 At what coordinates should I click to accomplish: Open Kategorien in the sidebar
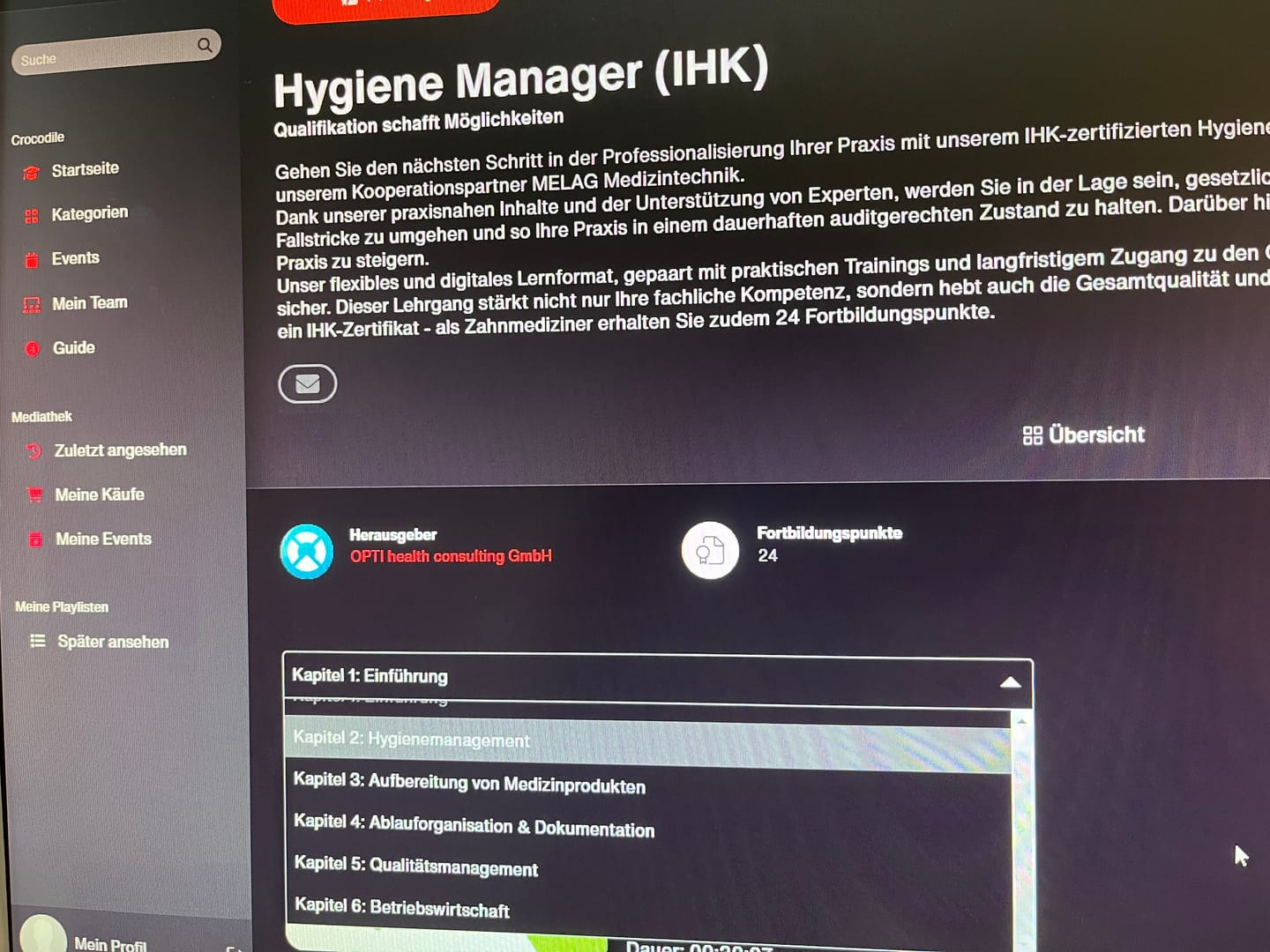89,213
